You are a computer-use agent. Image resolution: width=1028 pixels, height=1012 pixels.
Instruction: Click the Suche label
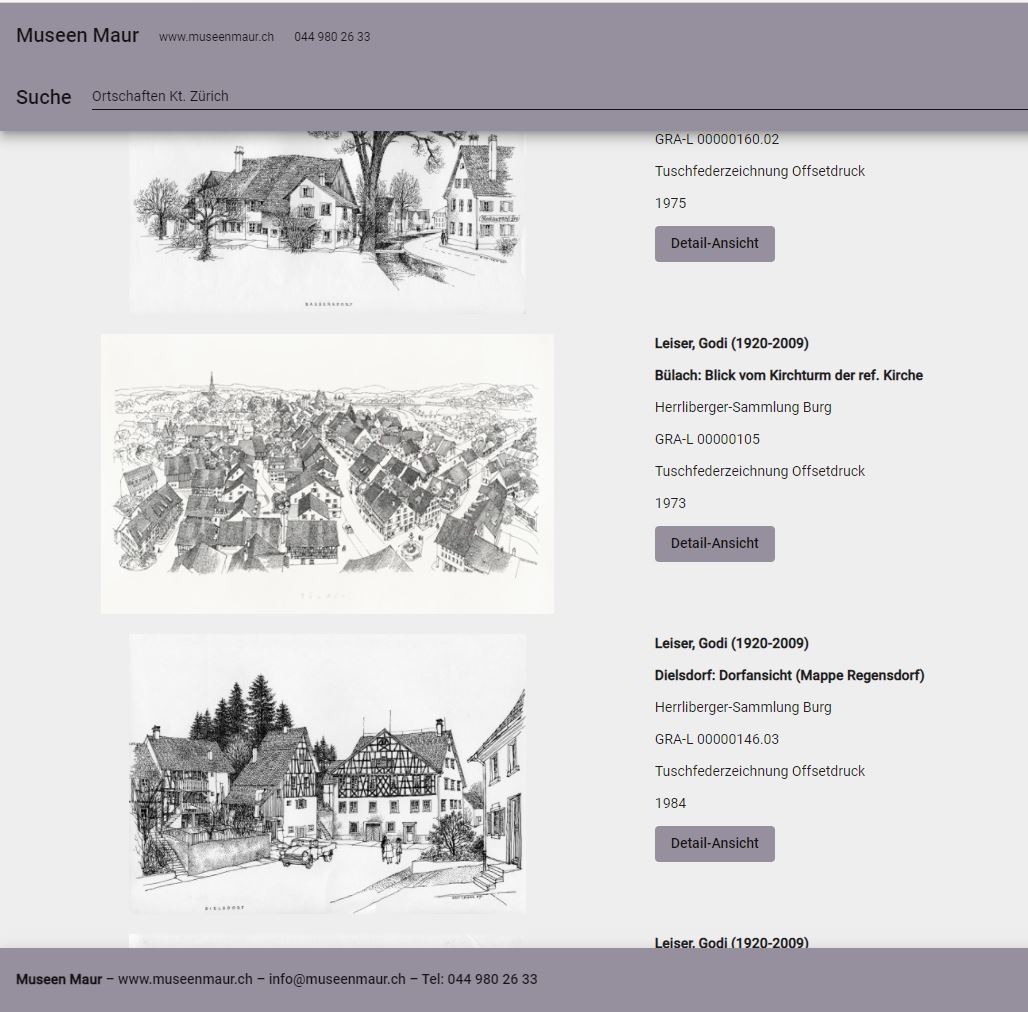tap(43, 97)
